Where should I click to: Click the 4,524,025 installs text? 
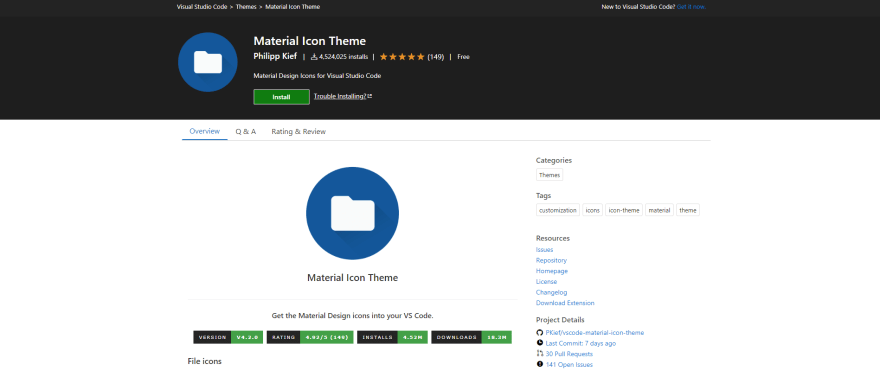tap(343, 57)
